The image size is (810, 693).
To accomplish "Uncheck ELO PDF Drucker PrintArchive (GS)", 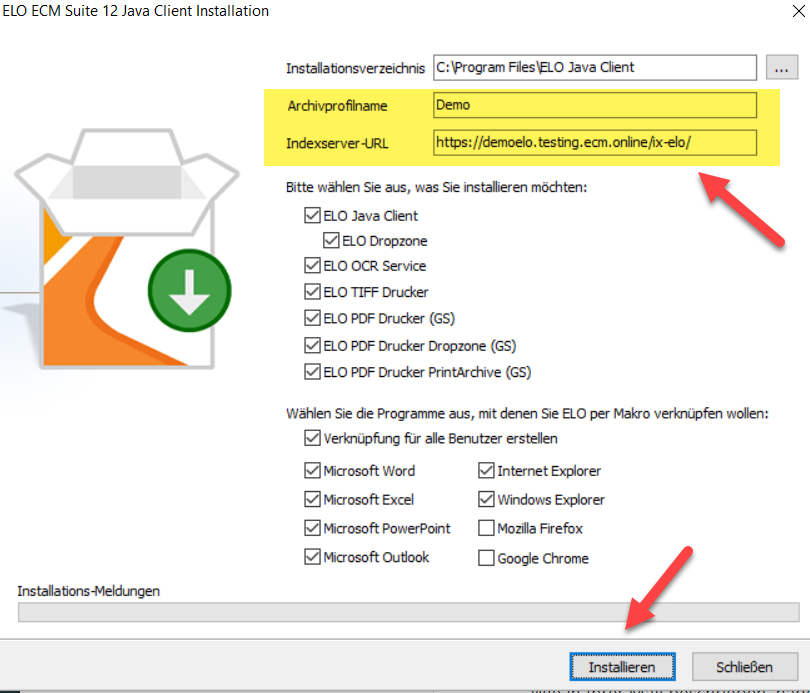I will tap(312, 372).
